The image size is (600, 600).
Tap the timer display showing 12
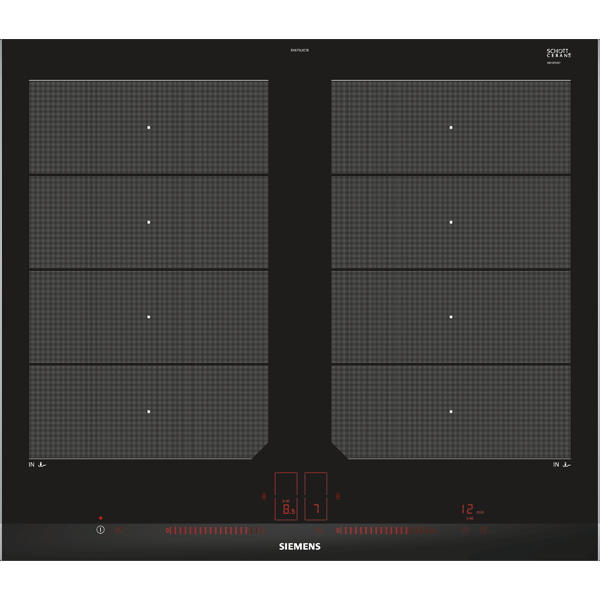[469, 510]
